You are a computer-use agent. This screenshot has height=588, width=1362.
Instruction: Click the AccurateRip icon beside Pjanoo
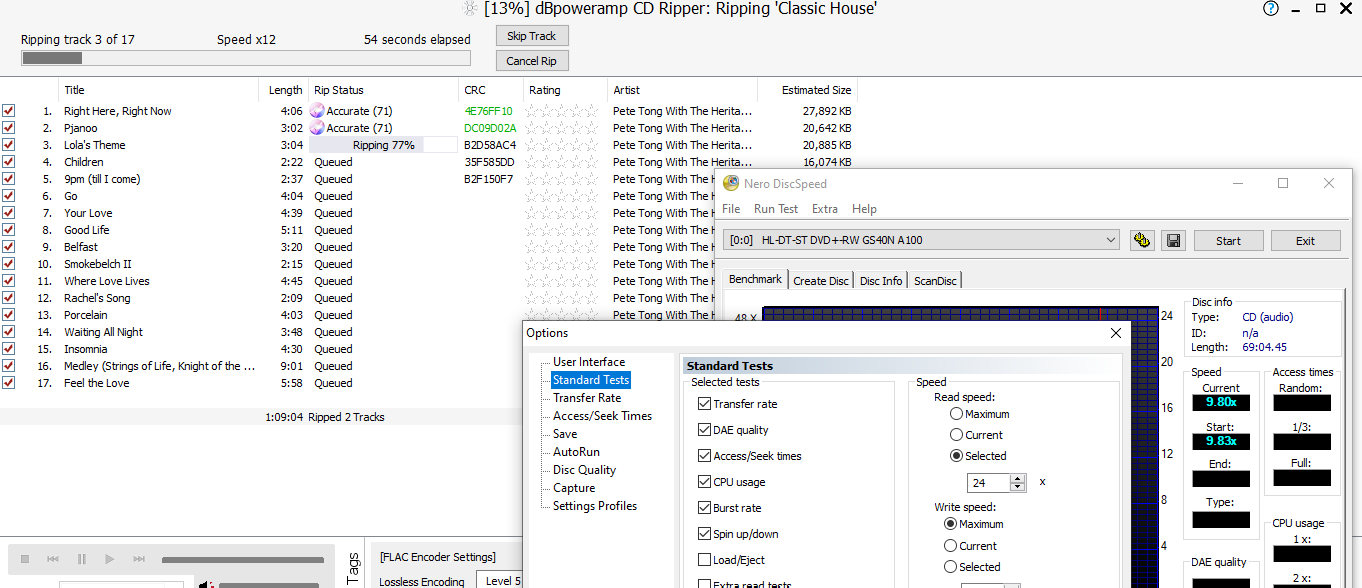(x=317, y=128)
